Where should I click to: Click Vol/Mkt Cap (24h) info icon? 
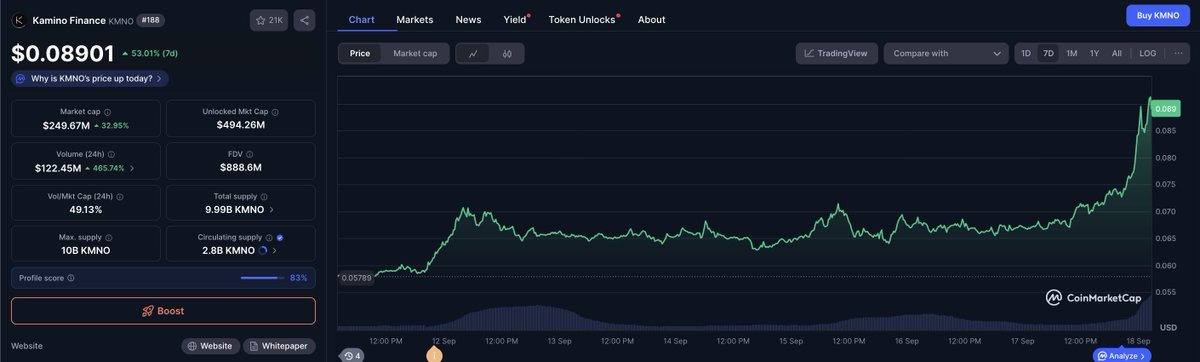121,196
